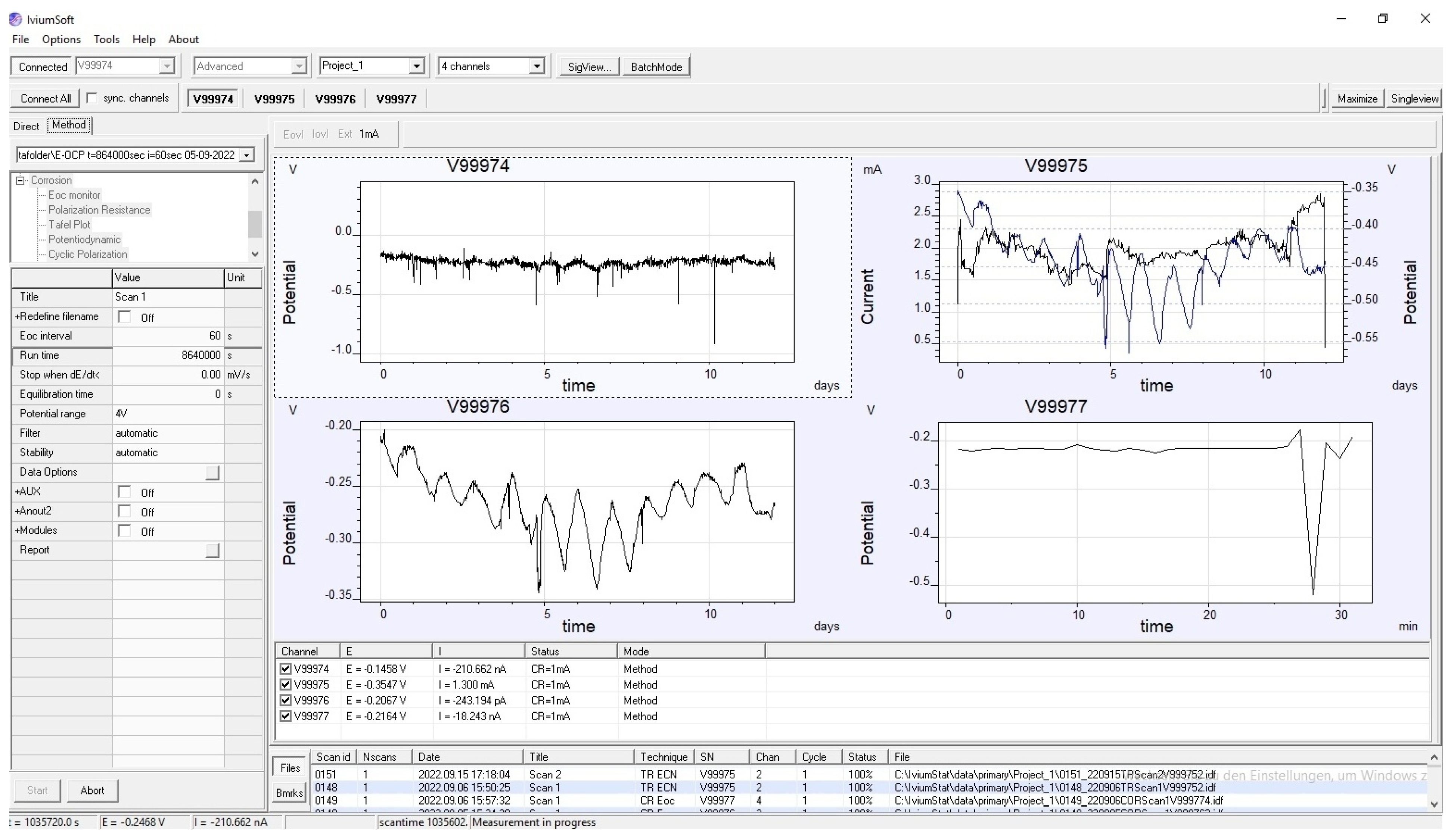Click the Data Options small square button
Viewport: 1451px width, 840px height.
[x=212, y=473]
